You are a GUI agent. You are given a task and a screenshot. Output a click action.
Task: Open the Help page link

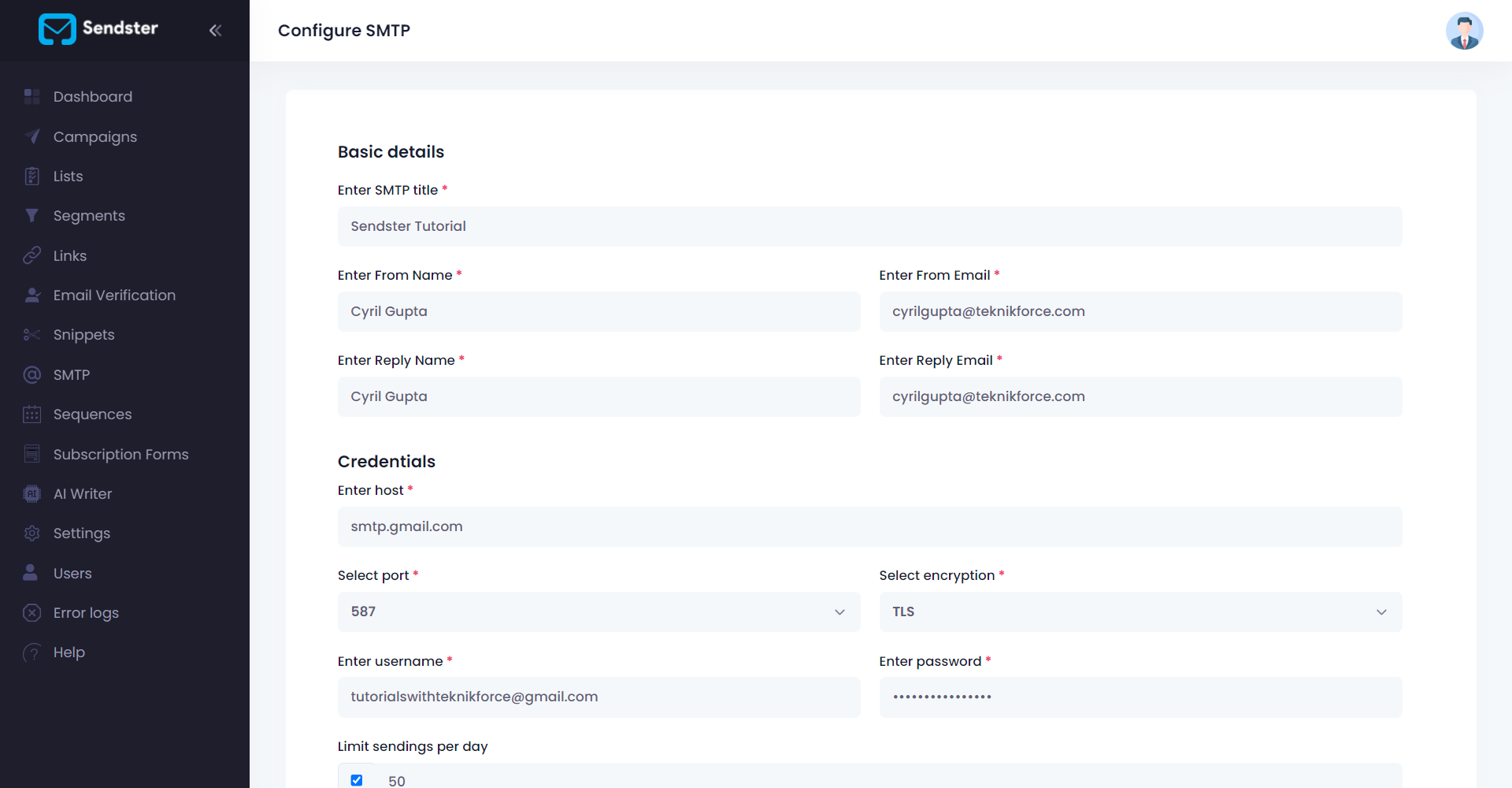[69, 652]
